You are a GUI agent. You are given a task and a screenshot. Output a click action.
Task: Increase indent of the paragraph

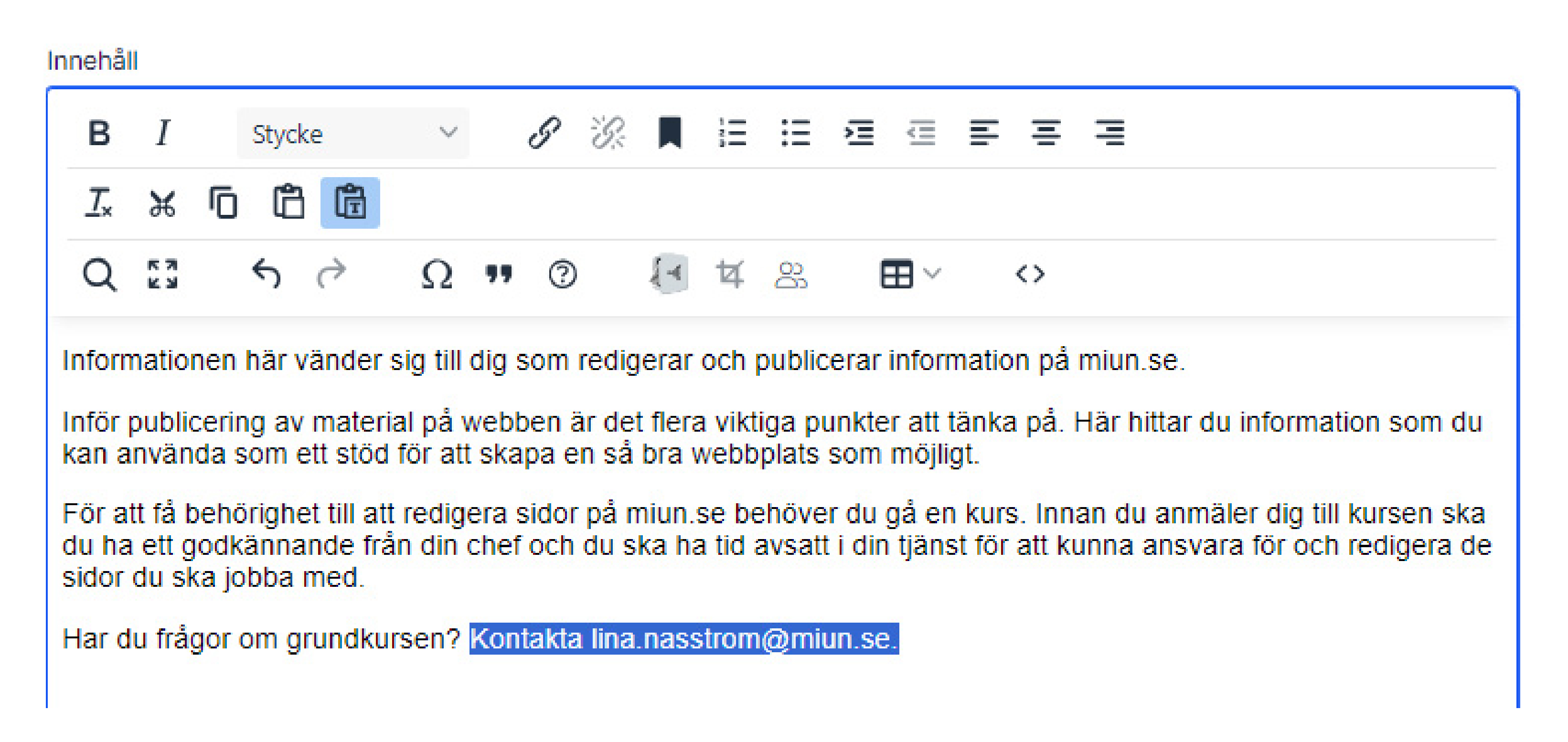[x=859, y=133]
